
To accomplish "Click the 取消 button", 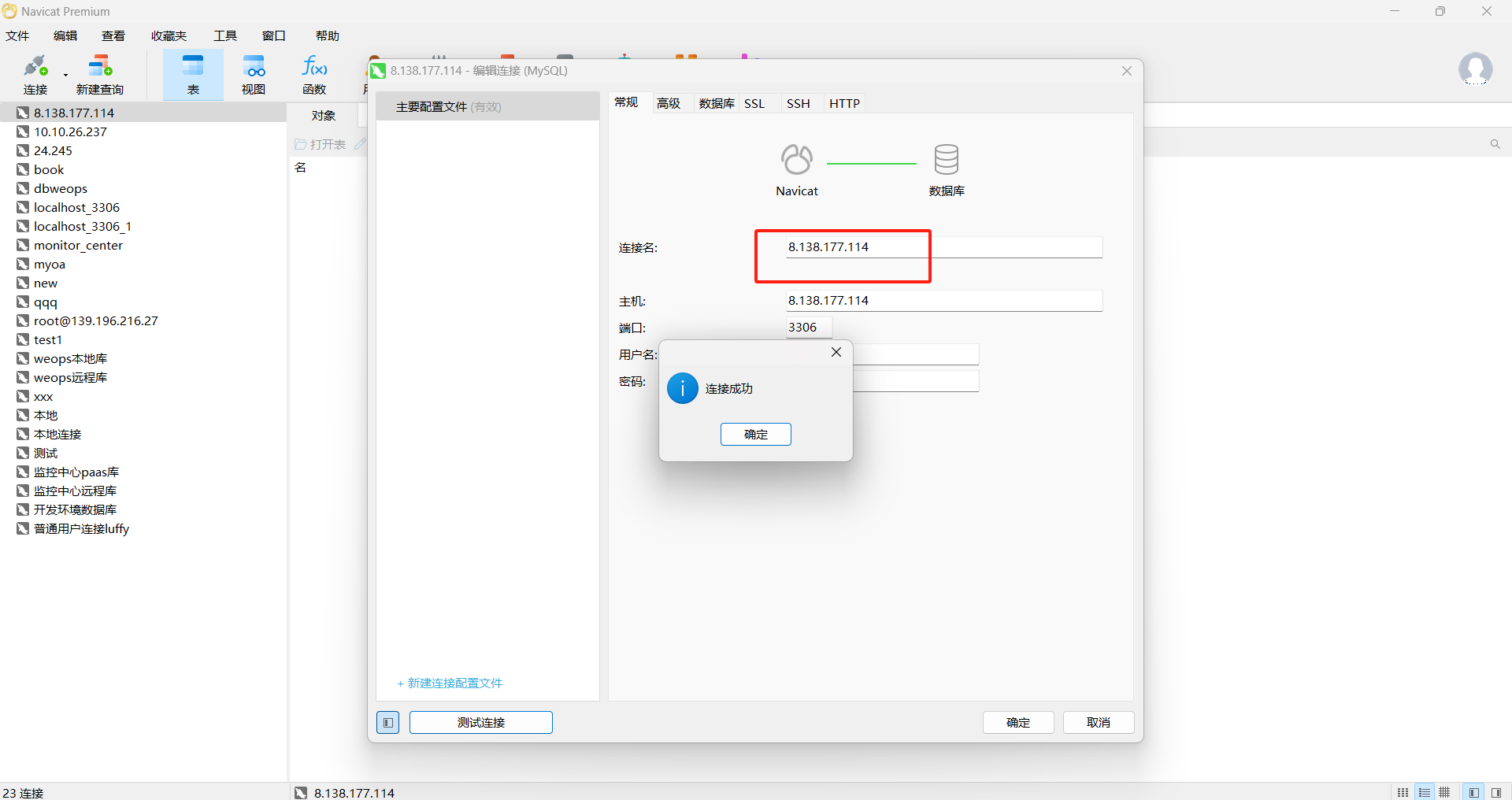I will (1099, 722).
